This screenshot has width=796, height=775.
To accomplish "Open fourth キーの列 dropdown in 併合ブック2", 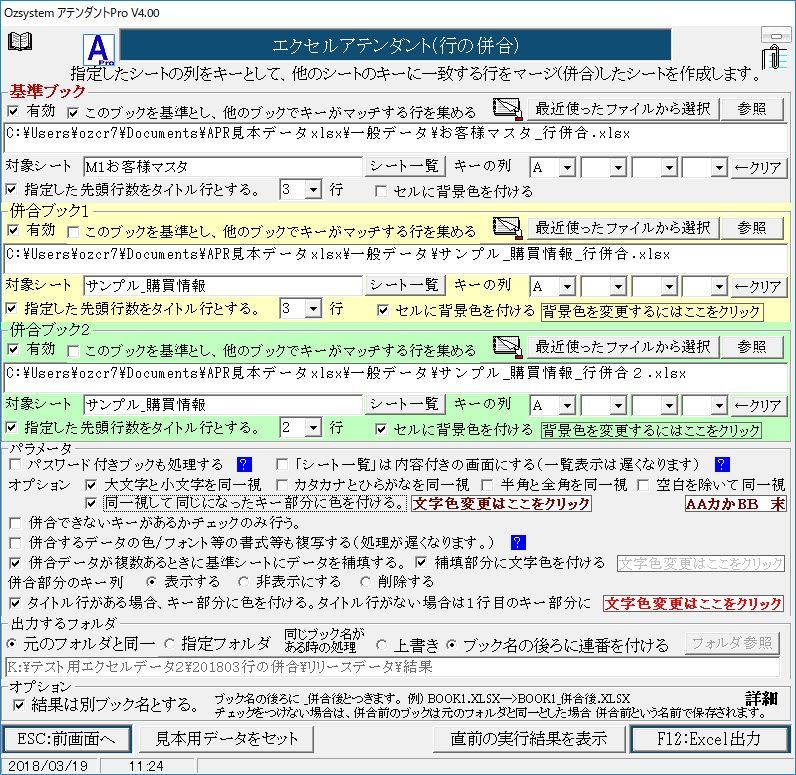I will pyautogui.click(x=719, y=406).
